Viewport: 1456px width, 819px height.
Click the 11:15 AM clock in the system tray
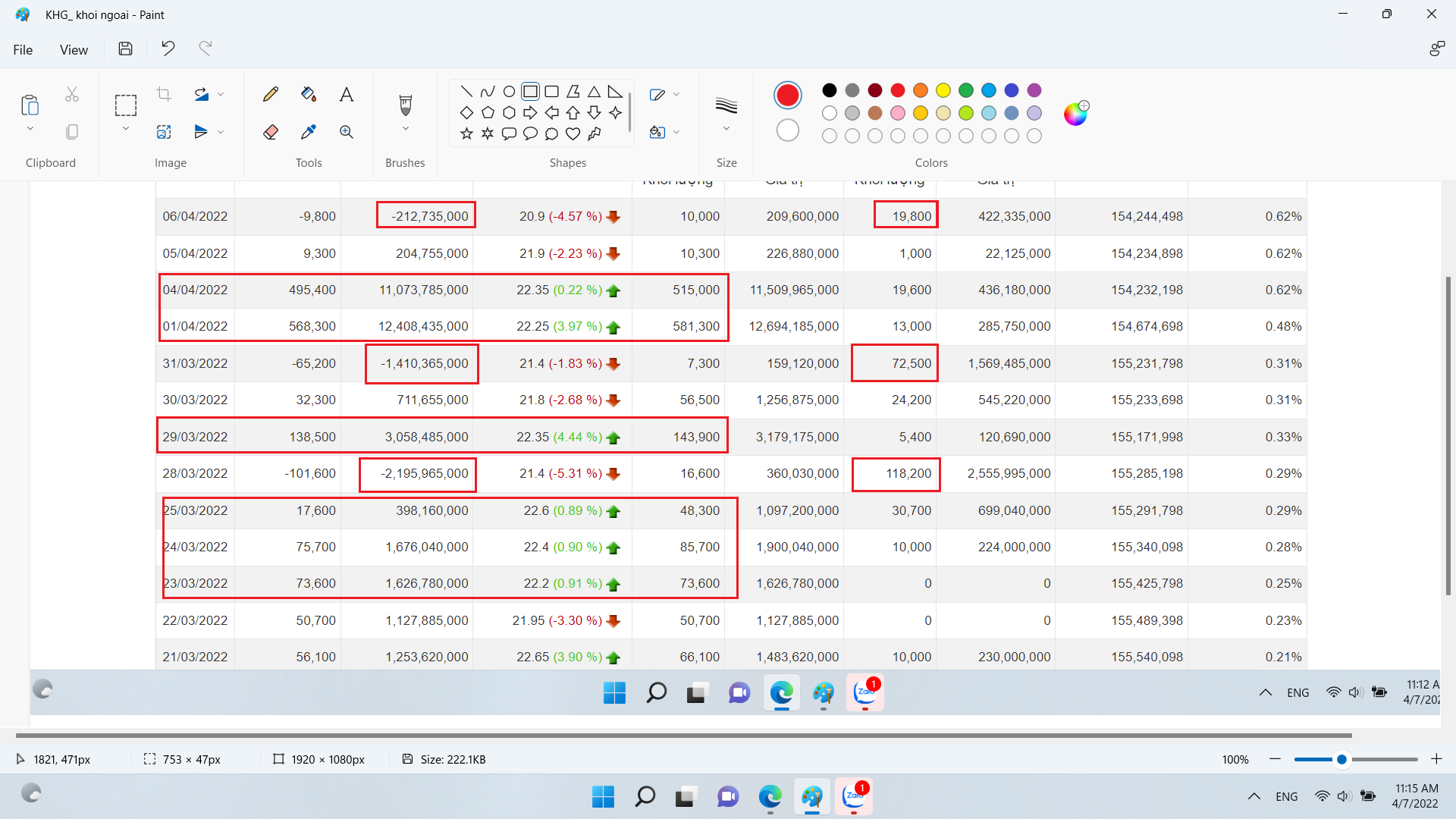coord(1416,796)
